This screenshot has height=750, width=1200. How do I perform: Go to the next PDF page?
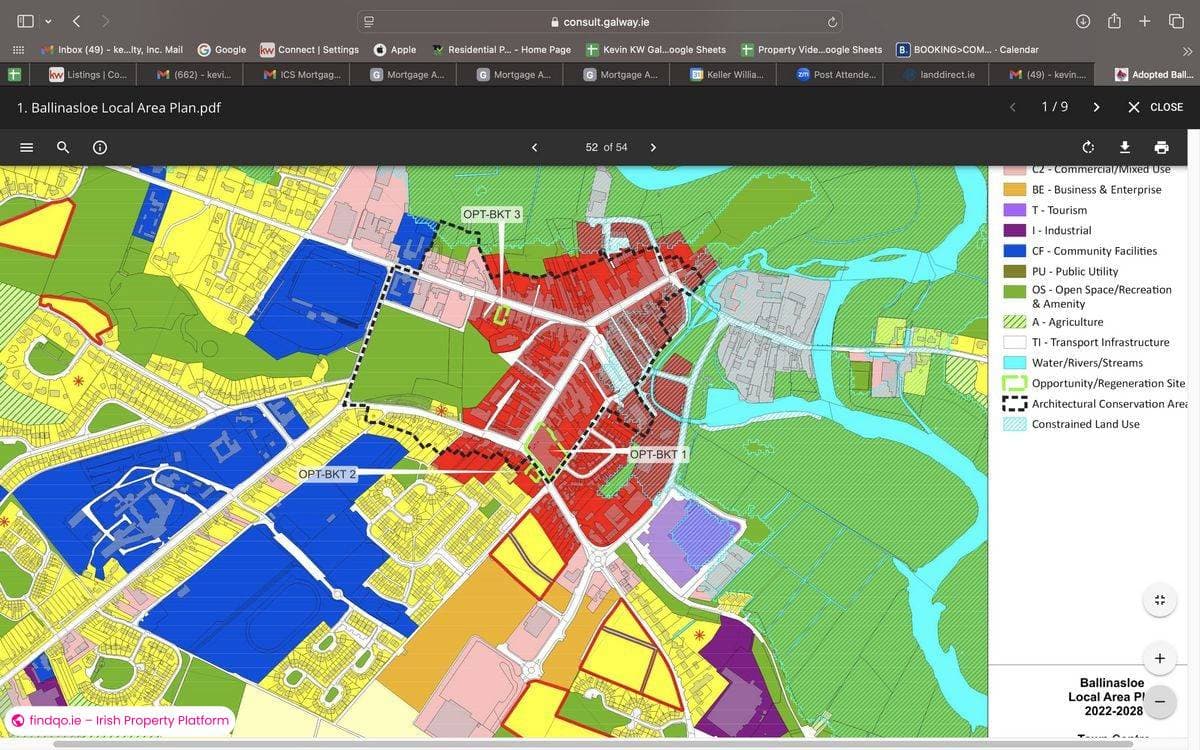point(653,147)
